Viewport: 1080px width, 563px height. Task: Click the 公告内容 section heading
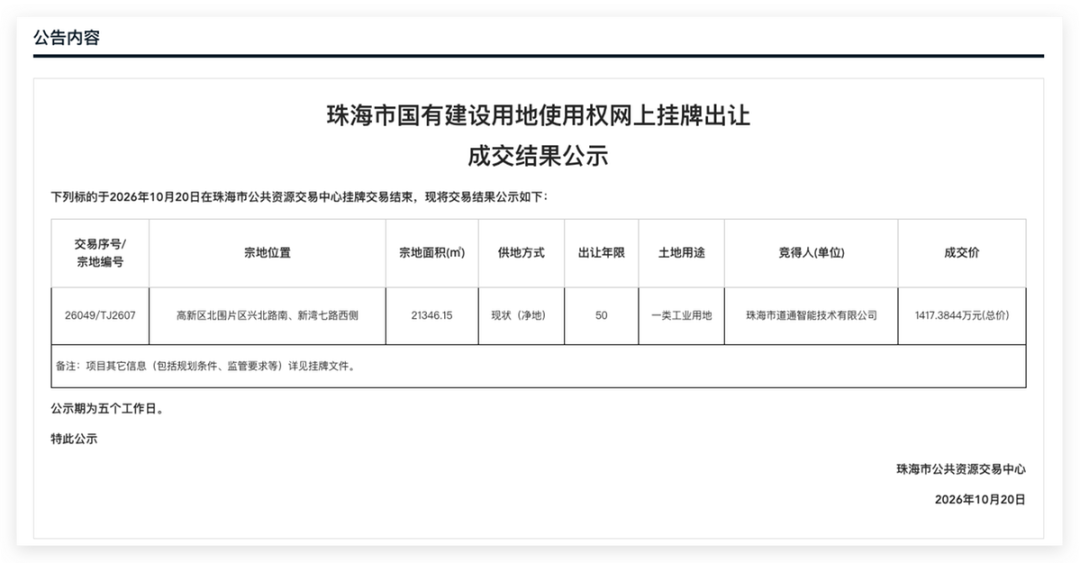pos(67,37)
